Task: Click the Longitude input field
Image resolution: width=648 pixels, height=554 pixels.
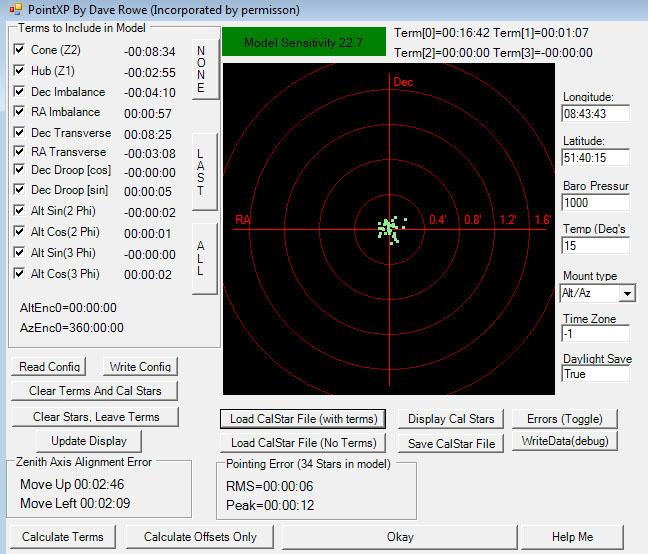Action: 596,114
